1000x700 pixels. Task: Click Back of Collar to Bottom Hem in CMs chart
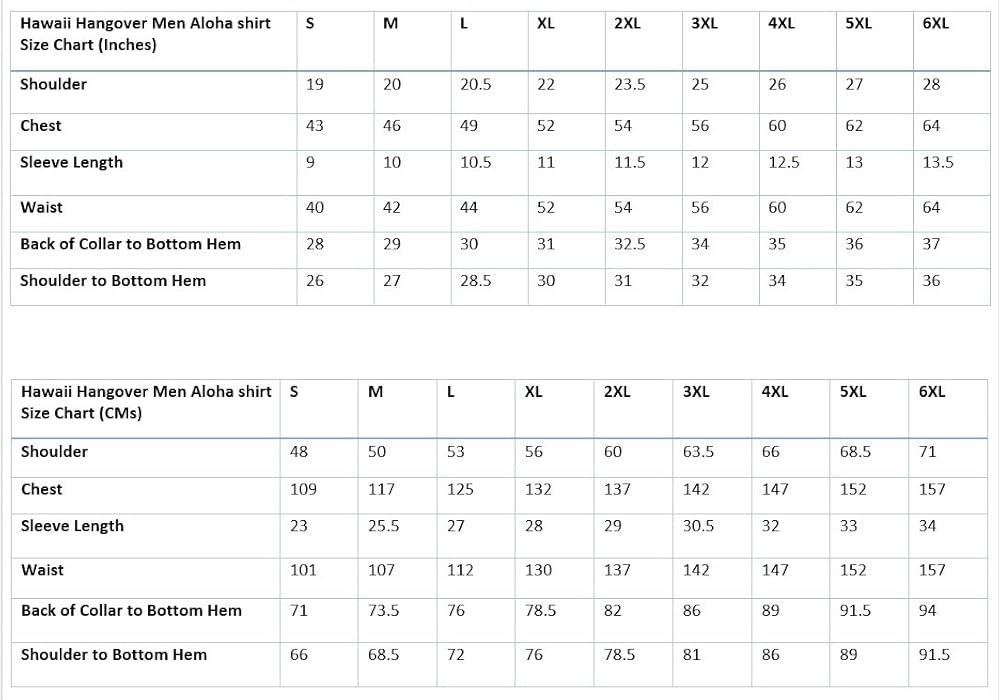pyautogui.click(x=131, y=610)
